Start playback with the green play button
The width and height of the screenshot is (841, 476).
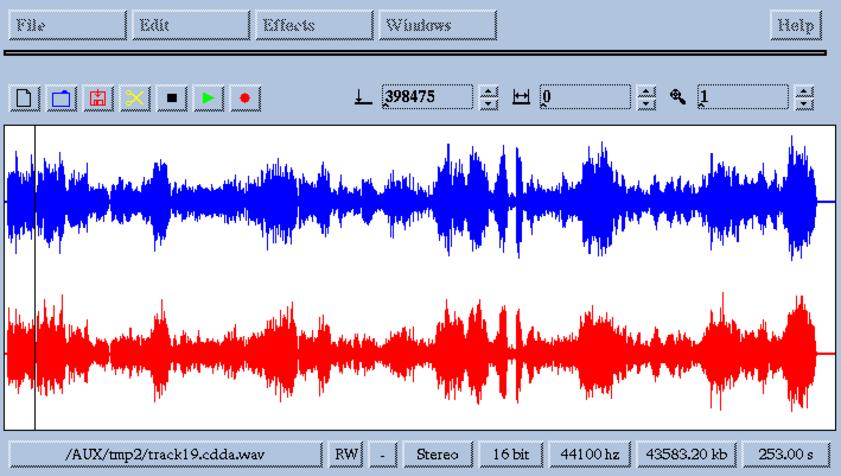point(207,98)
